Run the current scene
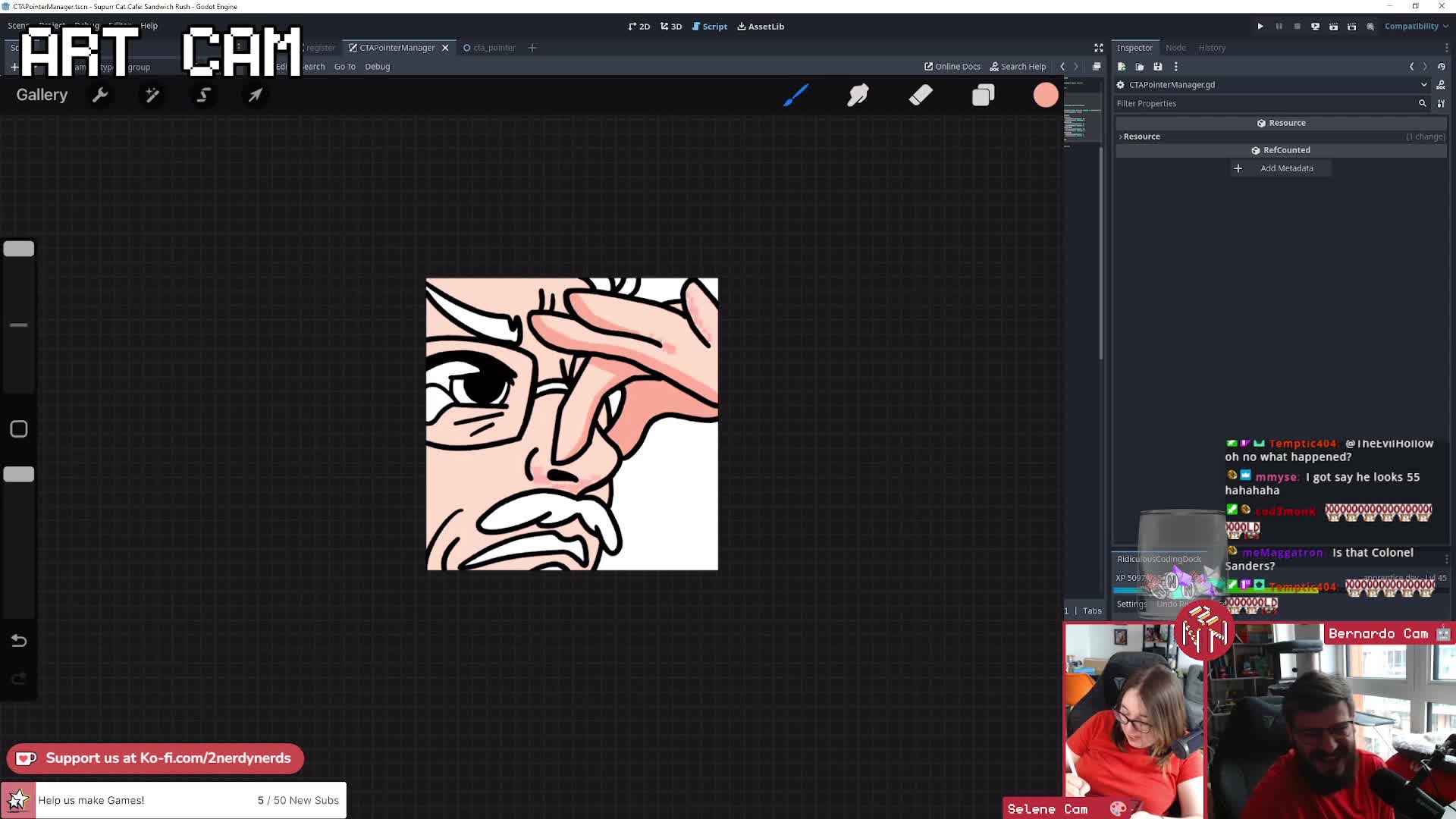Screen dimensions: 1456x819 [1333, 27]
